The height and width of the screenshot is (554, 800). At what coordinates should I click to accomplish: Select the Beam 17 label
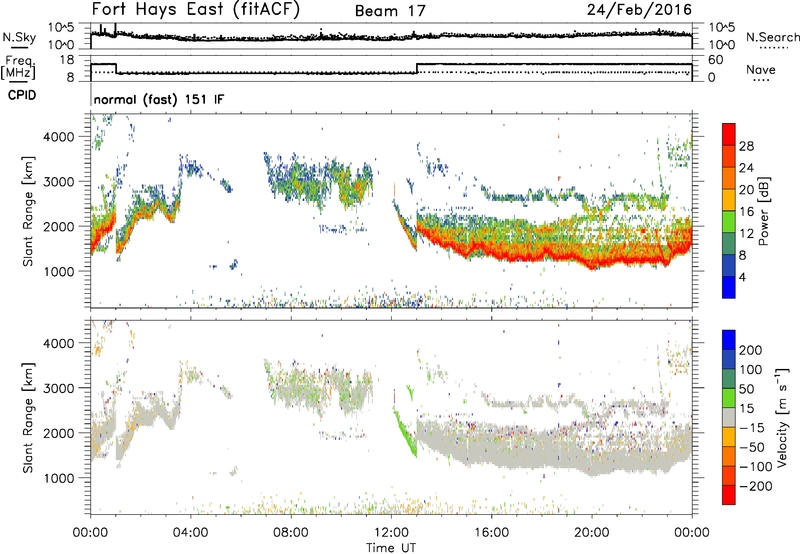point(390,11)
